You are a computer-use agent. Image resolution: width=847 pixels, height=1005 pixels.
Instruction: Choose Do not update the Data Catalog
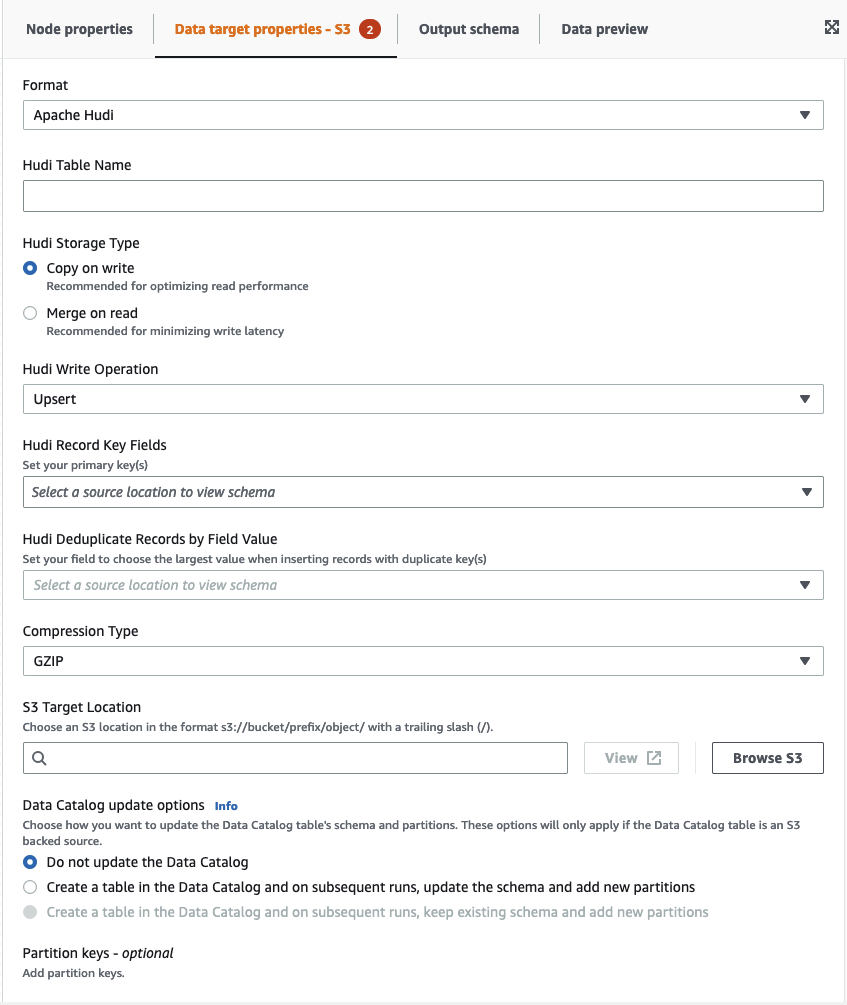pyautogui.click(x=30, y=862)
